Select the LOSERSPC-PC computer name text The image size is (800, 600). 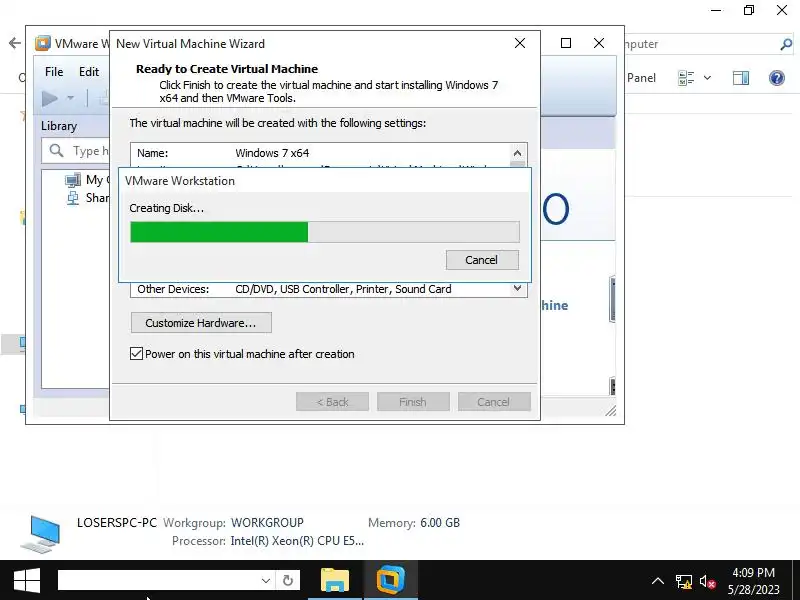[x=117, y=523]
